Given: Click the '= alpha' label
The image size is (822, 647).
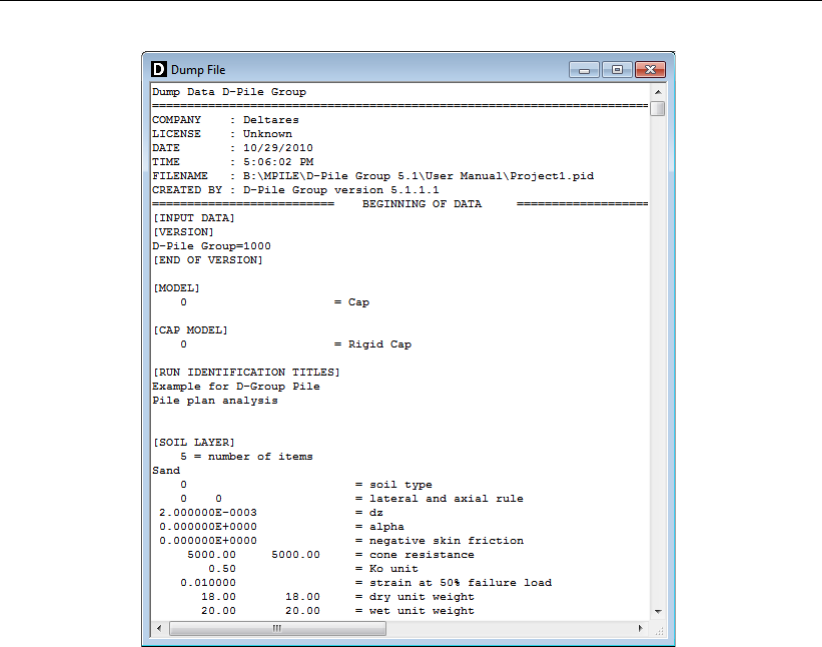Looking at the screenshot, I should [380, 527].
